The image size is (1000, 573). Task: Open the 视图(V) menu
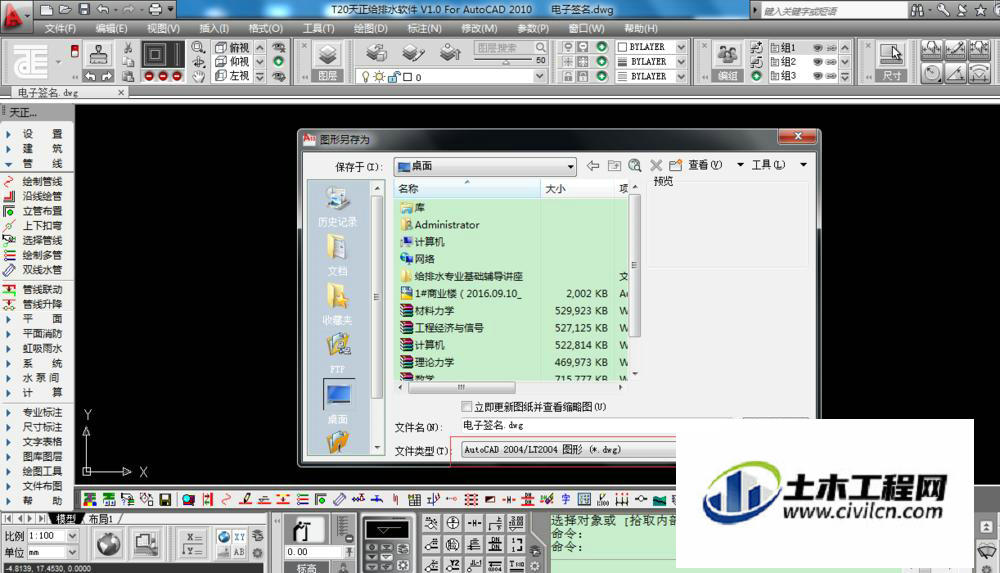point(163,29)
